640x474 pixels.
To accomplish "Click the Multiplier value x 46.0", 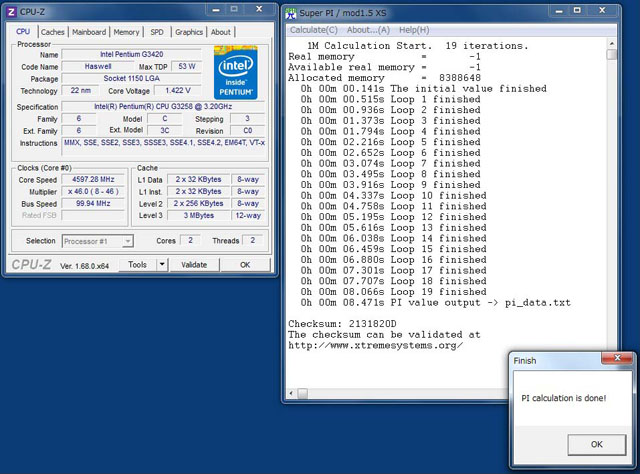I will point(93,191).
